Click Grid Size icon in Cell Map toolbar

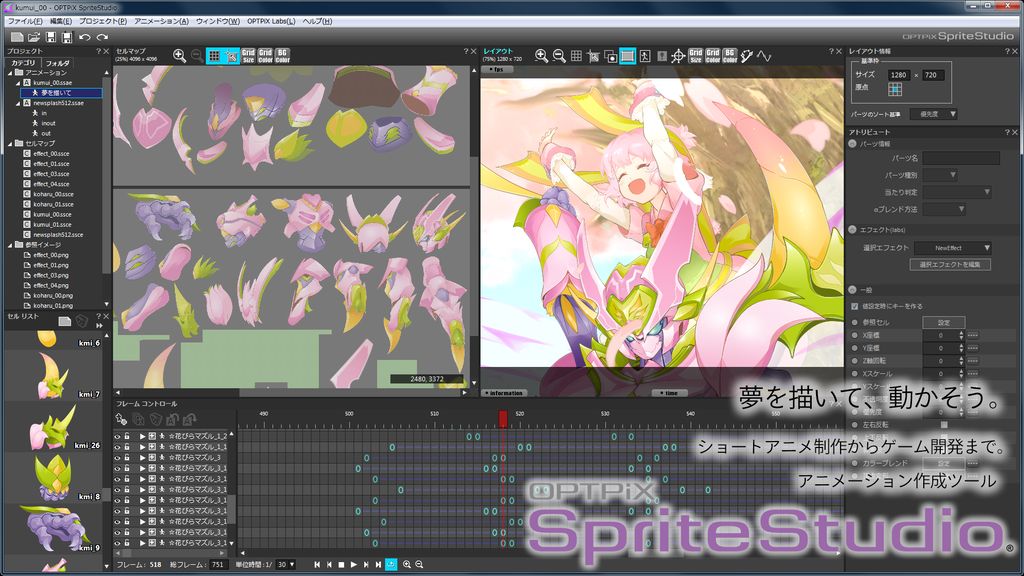pyautogui.click(x=248, y=56)
